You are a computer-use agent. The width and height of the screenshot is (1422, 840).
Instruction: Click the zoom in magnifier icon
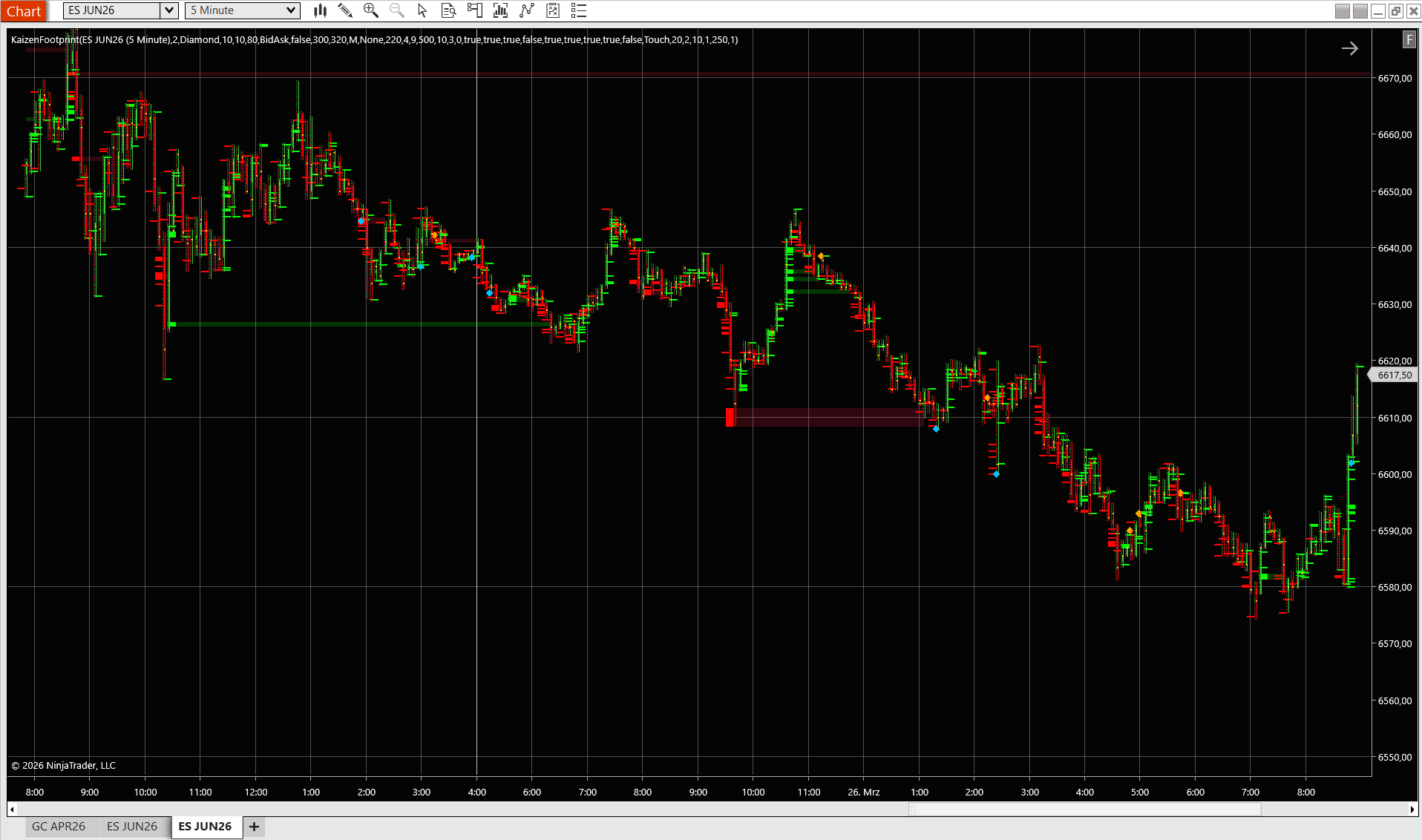[371, 10]
